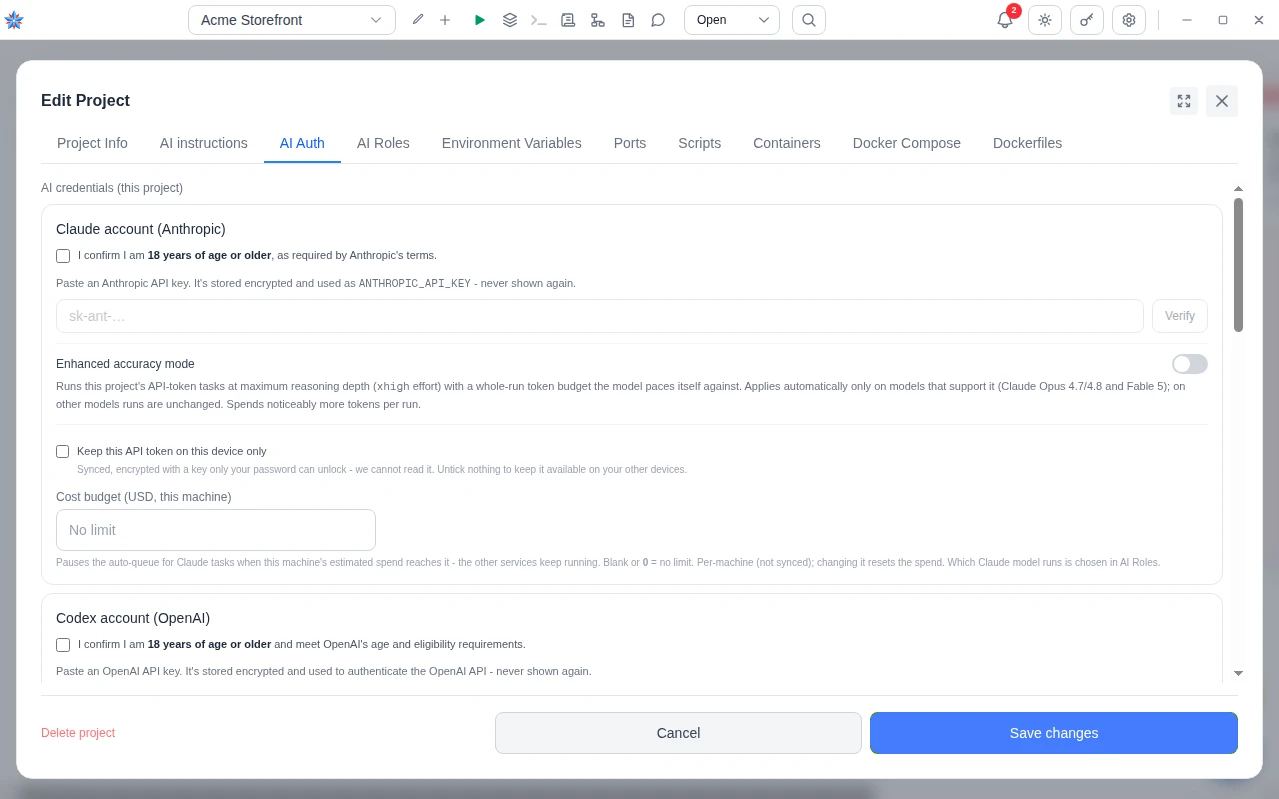1279x799 pixels.
Task: Click the Claude account (Anthropic) heading
Action: point(141,229)
